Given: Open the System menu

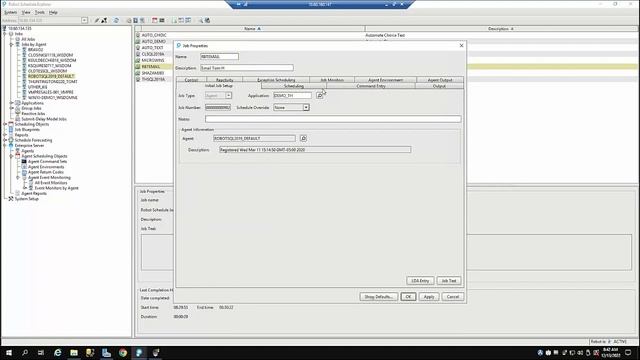Looking at the screenshot, I should point(10,12).
